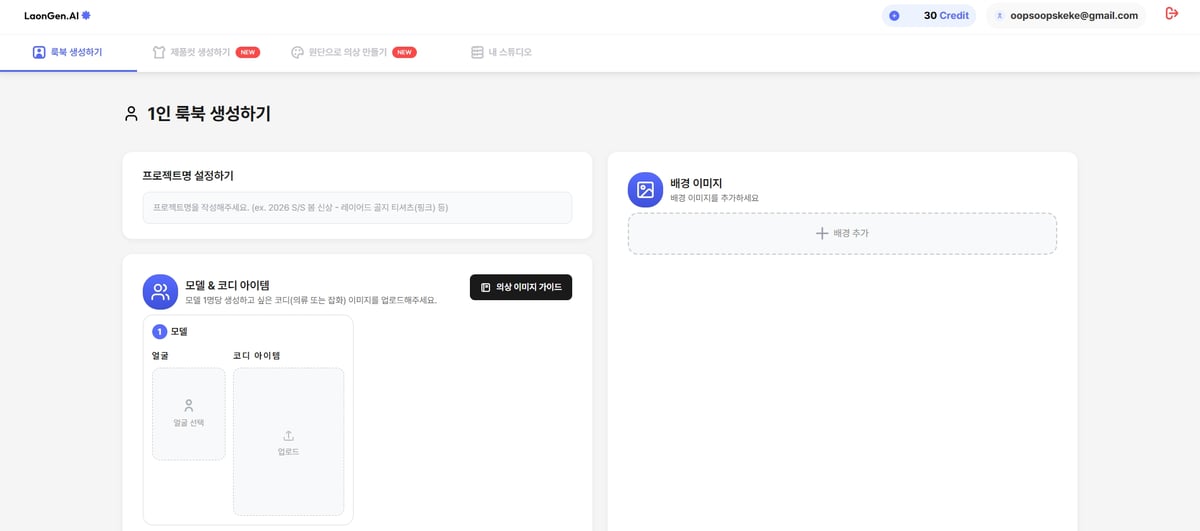The width and height of the screenshot is (1200, 531).
Task: Click the 1인 룩북 생성하기 heading
Action: pyautogui.click(x=208, y=114)
